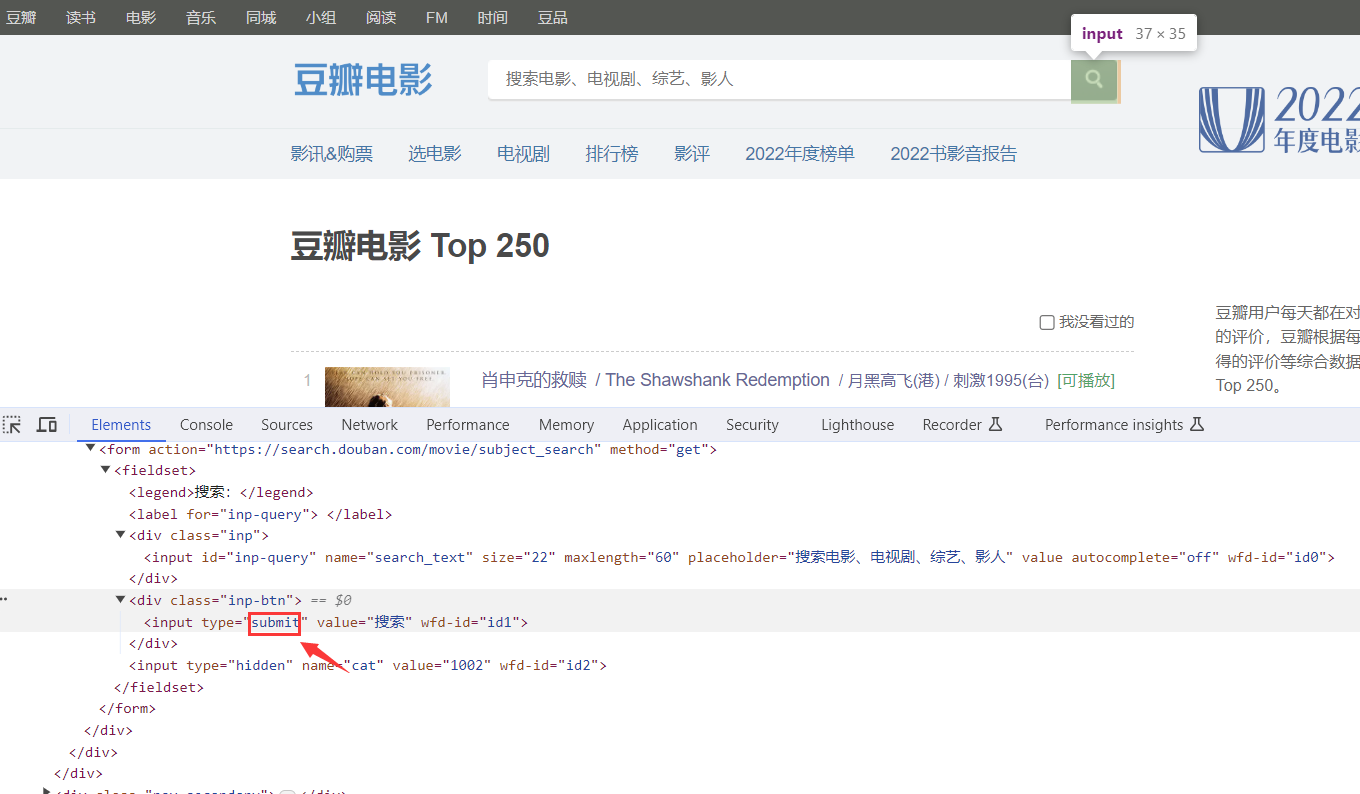Open the Application tab
Screen dimensions: 1360x794
[660, 425]
